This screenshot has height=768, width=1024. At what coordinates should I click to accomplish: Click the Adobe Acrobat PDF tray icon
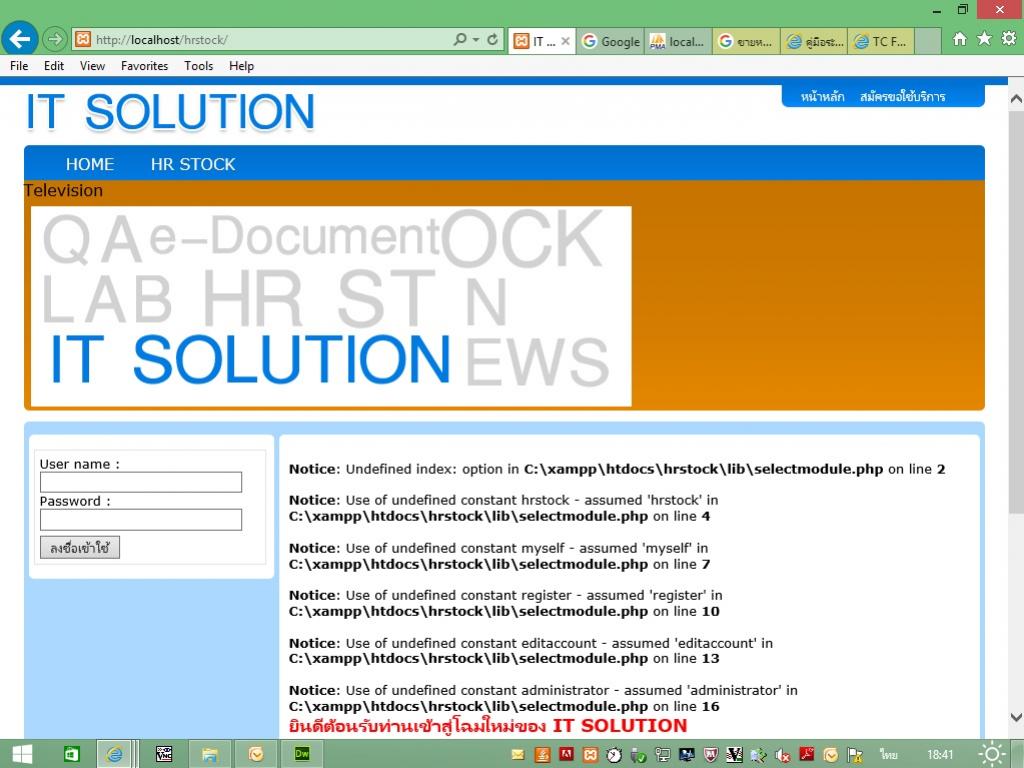[807, 754]
